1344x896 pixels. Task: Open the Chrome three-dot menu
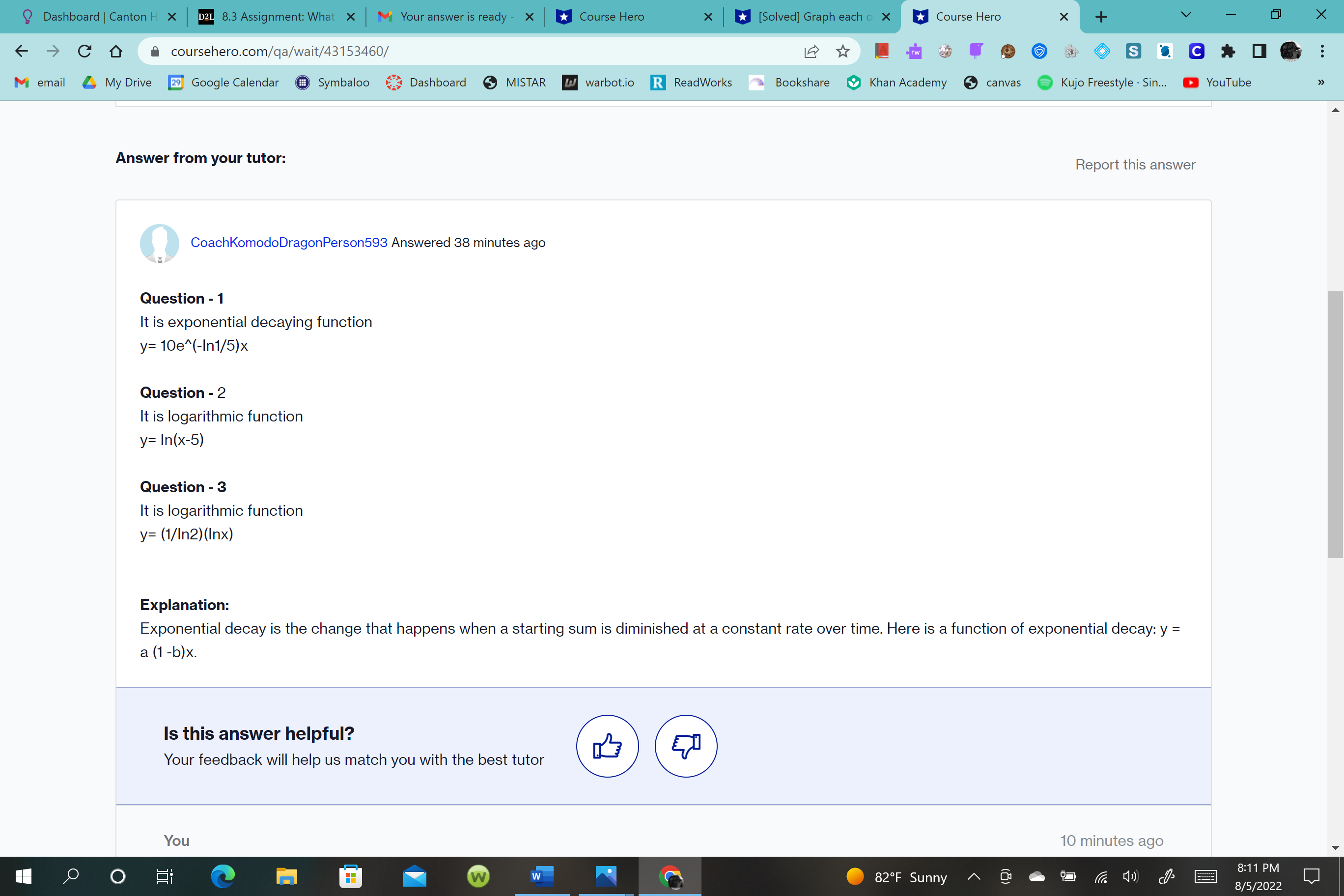coord(1322,52)
